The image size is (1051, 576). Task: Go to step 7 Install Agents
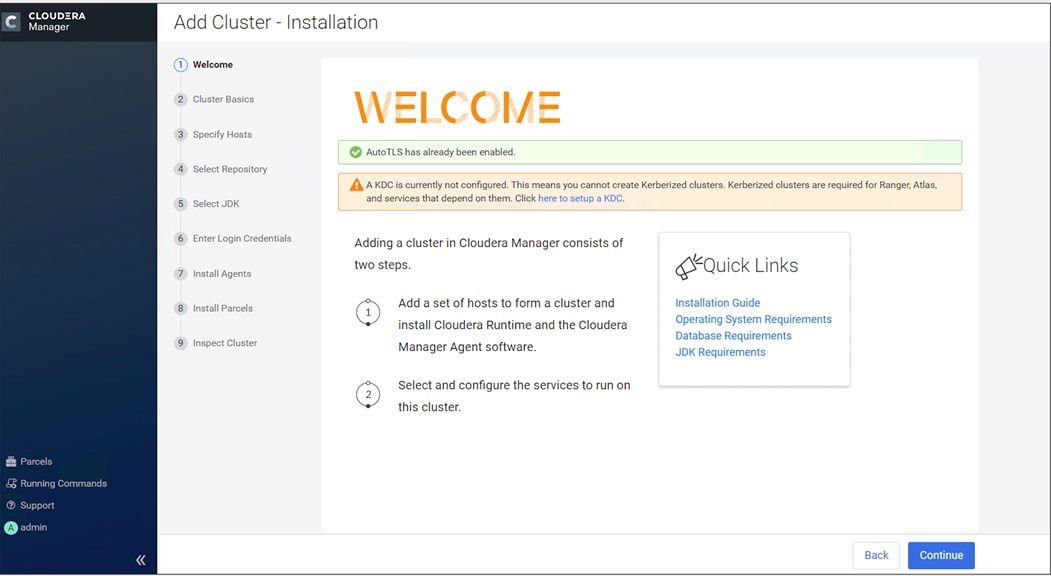213,274
